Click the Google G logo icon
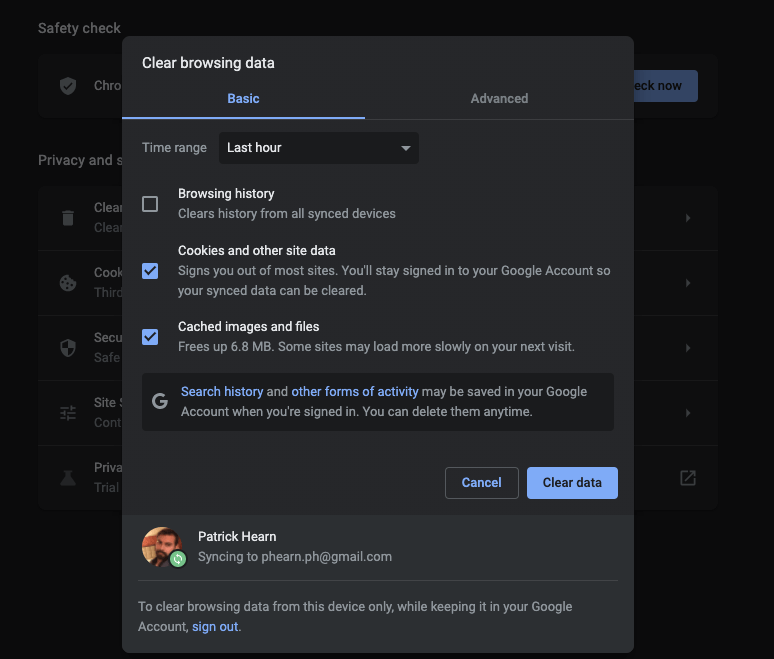This screenshot has width=774, height=659. (x=159, y=401)
